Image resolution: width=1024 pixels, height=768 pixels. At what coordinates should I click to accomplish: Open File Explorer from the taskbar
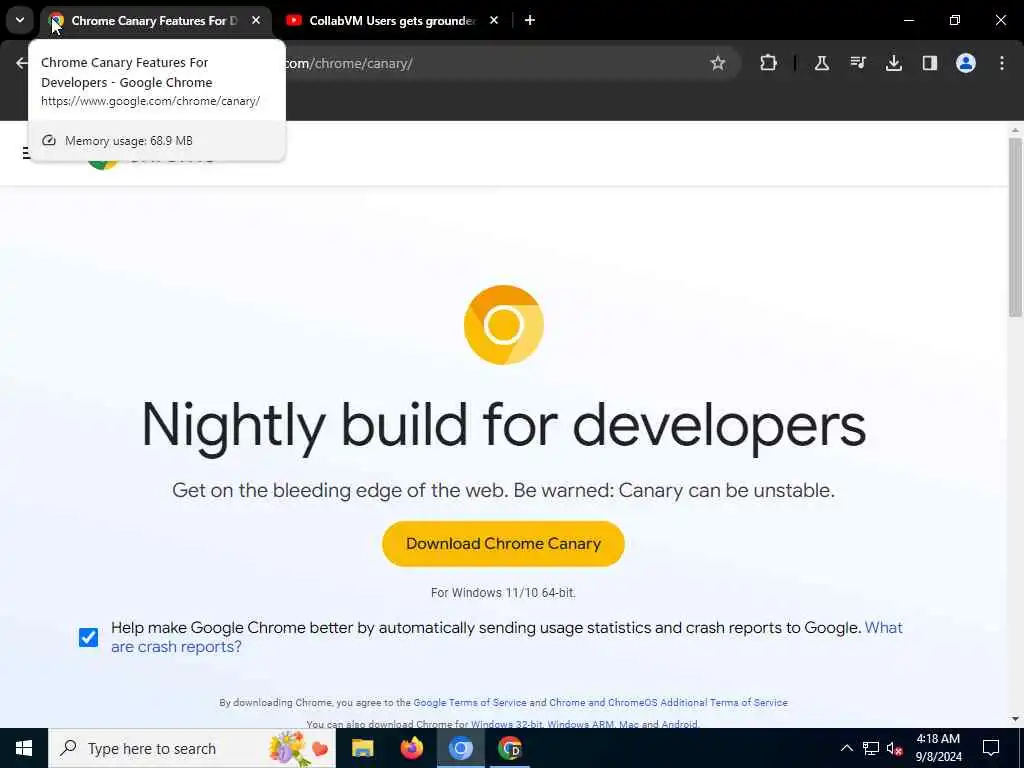(362, 748)
